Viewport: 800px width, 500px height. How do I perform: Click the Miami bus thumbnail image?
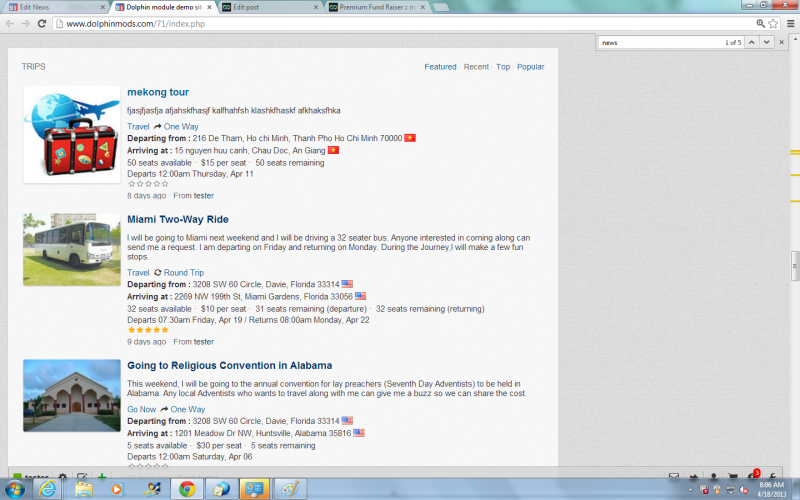(x=72, y=249)
